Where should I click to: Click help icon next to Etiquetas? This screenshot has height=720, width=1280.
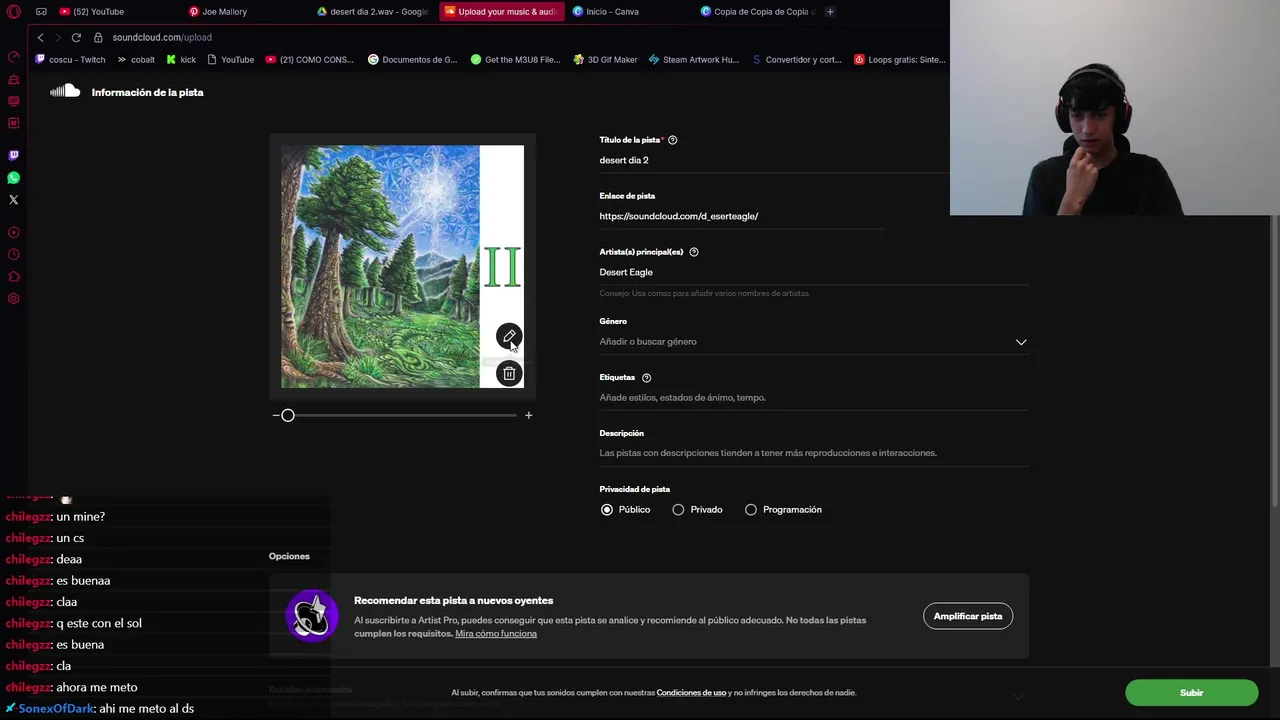coord(646,377)
